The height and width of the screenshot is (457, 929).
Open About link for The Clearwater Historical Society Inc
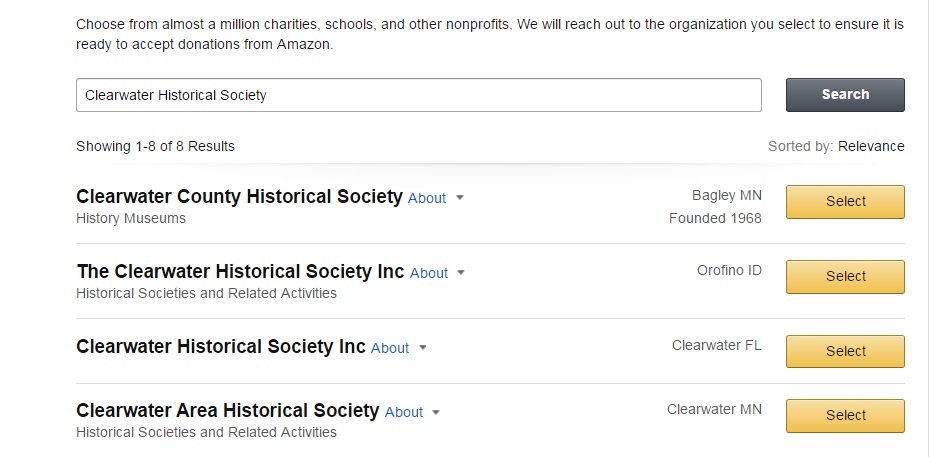point(429,273)
